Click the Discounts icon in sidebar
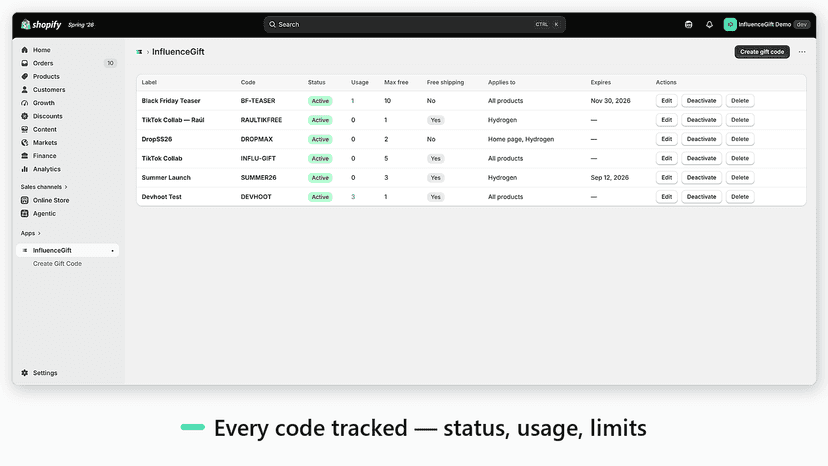This screenshot has height=466, width=828. click(x=24, y=116)
